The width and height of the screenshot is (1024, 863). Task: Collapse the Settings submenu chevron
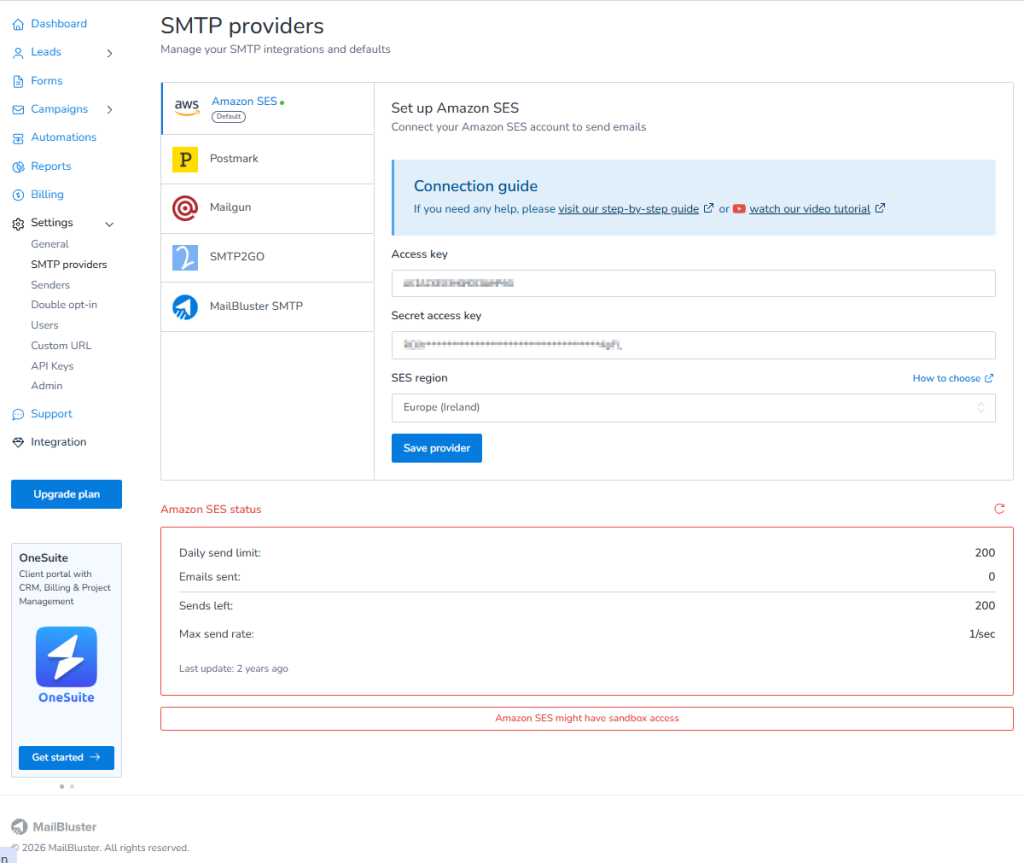[110, 224]
